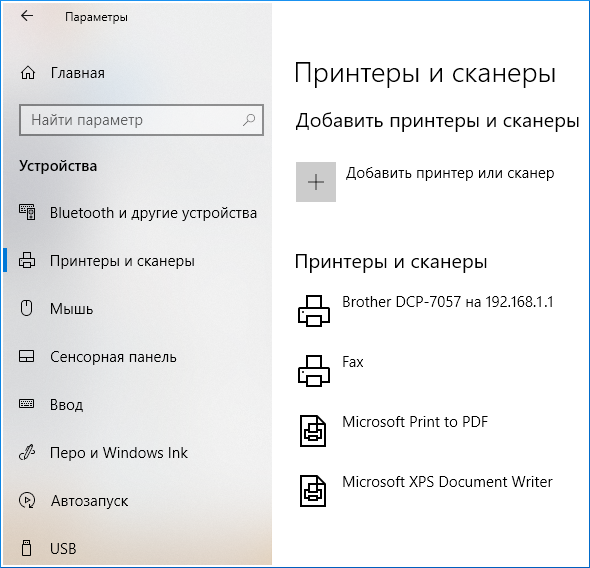590x568 pixels.
Task: Click the magnifier icon in search box
Action: pos(249,120)
